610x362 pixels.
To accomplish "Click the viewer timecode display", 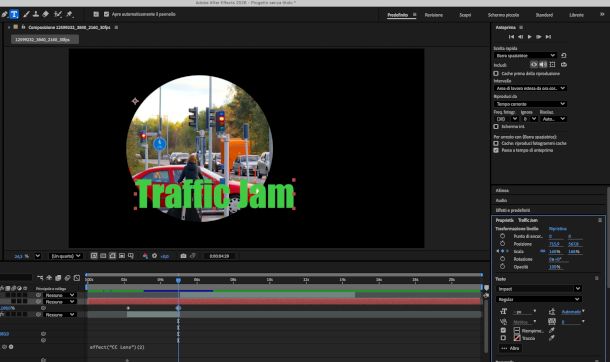I will click(219, 256).
